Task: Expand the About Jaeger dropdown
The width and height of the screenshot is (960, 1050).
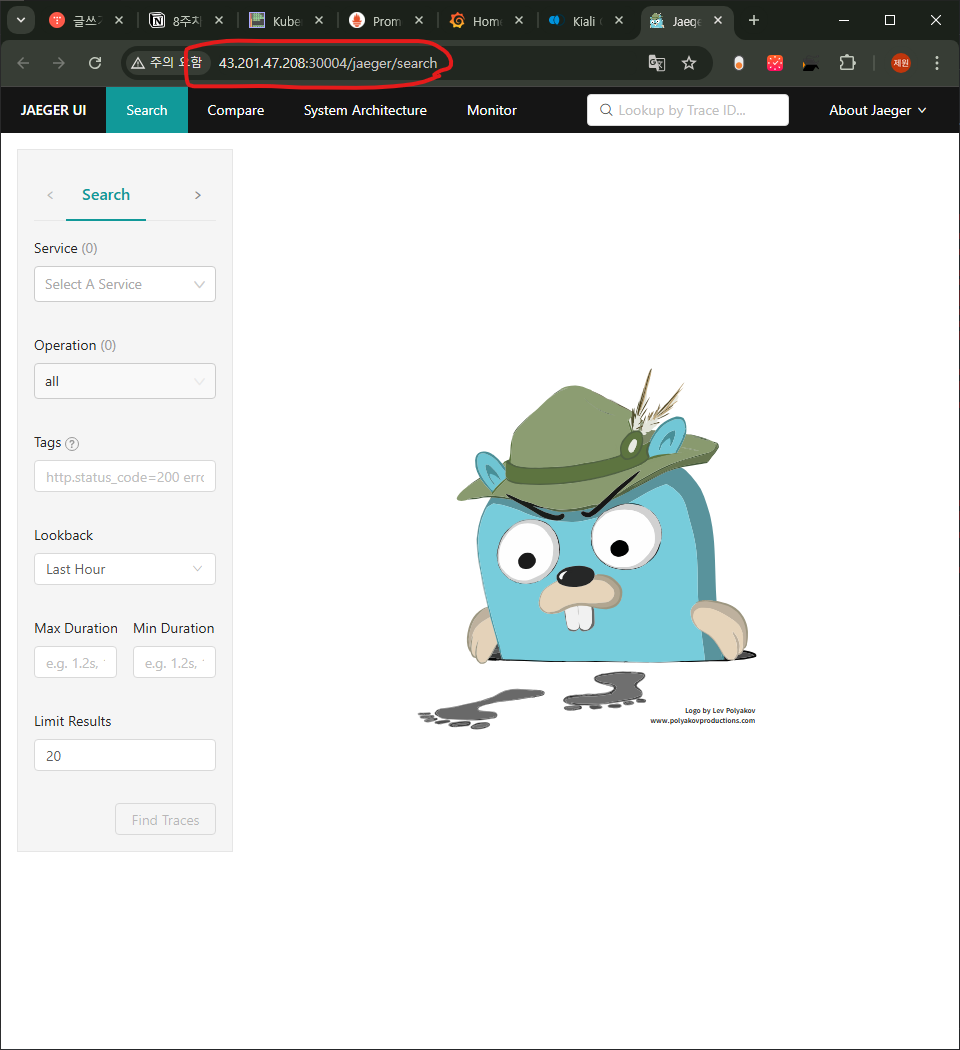Action: 878,110
